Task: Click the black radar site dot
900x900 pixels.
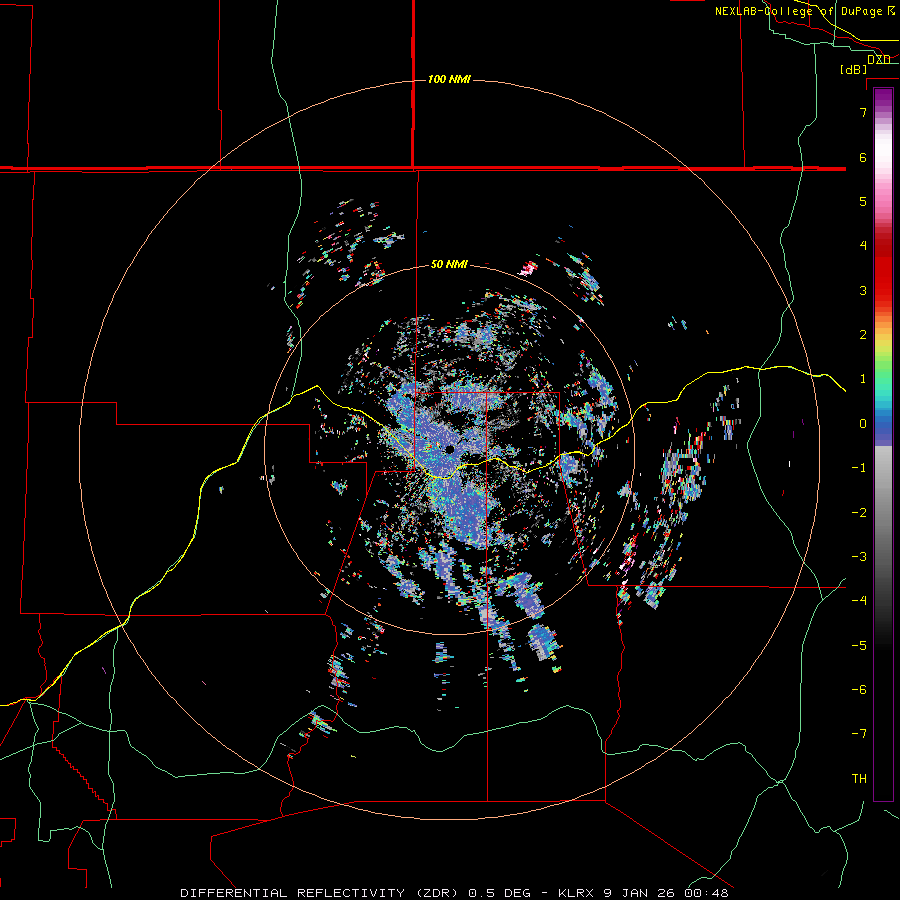Action: (450, 449)
